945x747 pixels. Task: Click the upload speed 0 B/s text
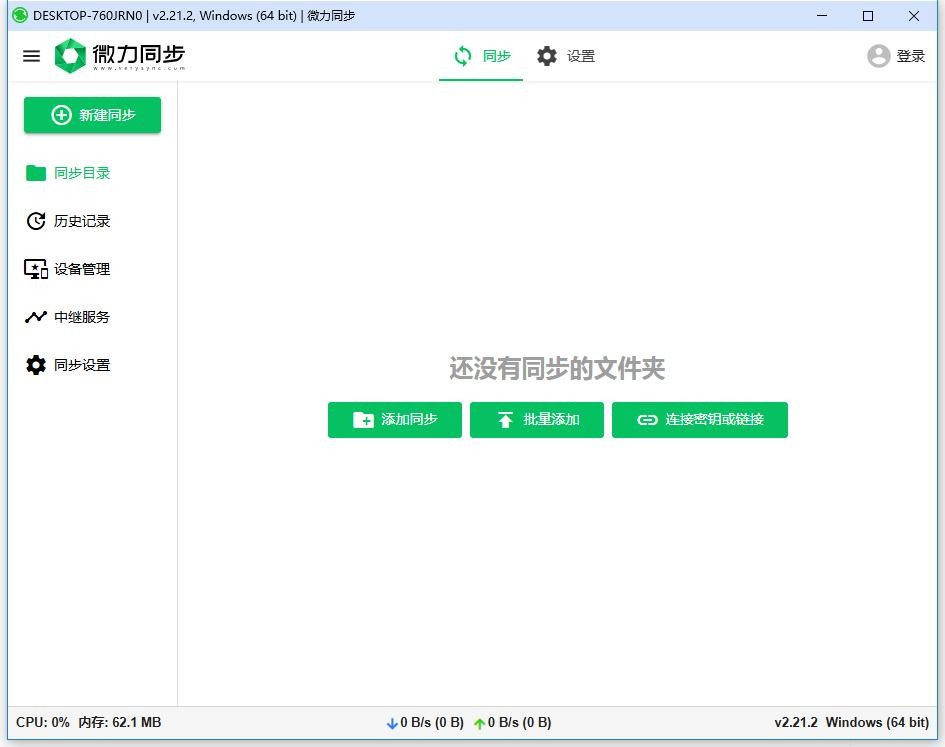(x=520, y=722)
